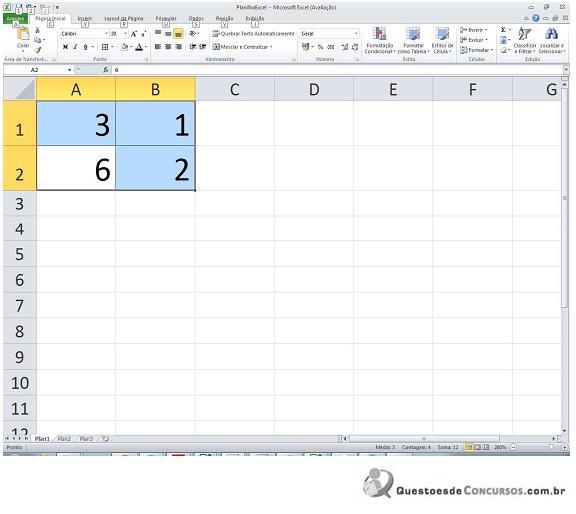Open the Calibri font name dropdown
This screenshot has width=576, height=514.
point(107,34)
